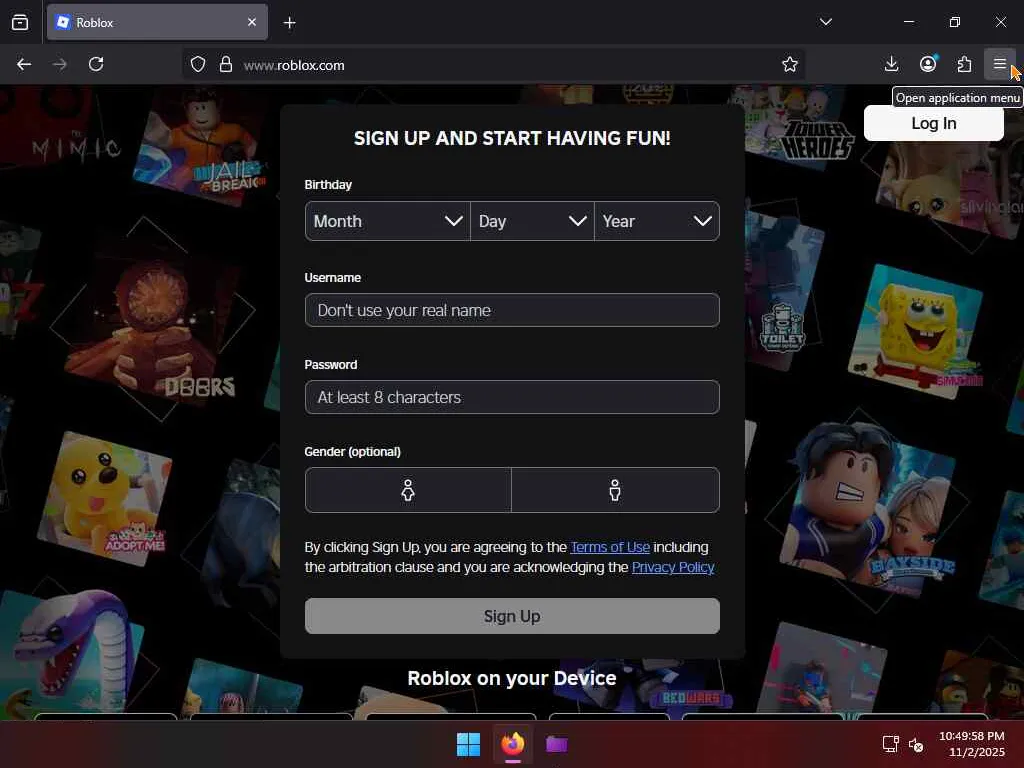Restore down the Firefox window
The image size is (1024, 768).
click(955, 22)
